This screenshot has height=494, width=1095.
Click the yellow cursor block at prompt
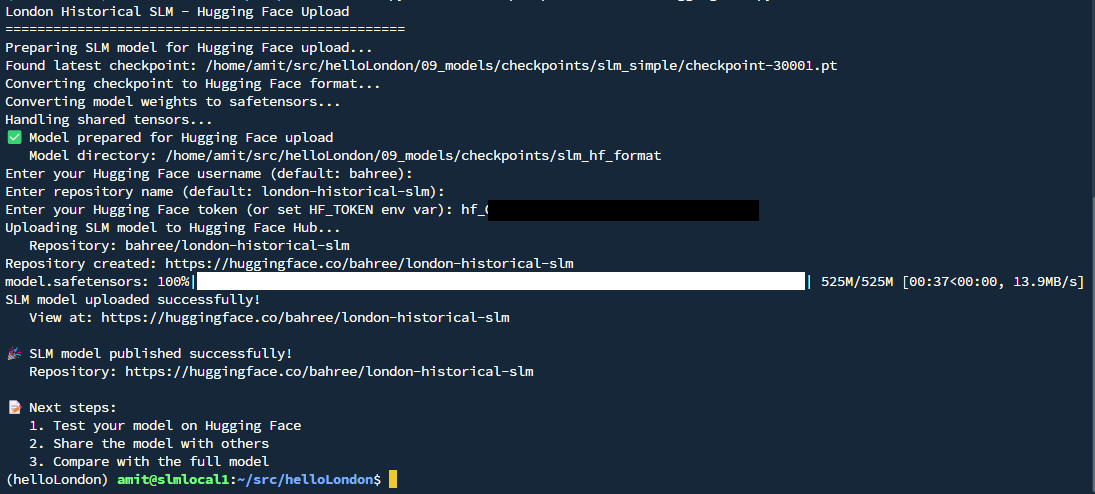393,480
